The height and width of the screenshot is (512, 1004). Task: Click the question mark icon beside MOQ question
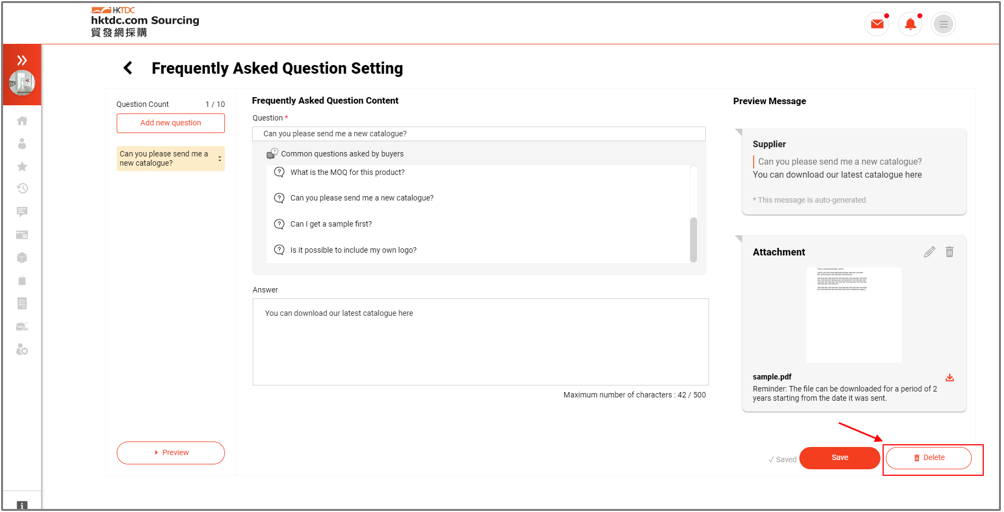point(279,172)
